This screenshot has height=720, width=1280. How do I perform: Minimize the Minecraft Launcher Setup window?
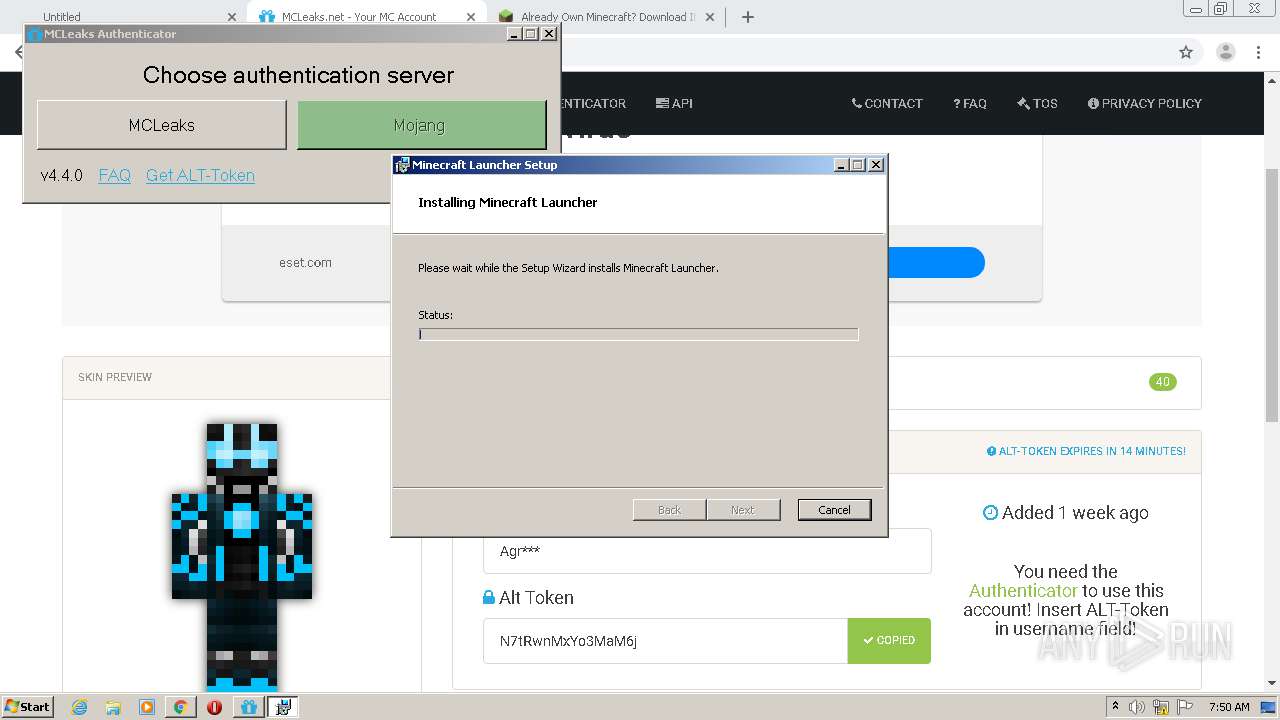click(841, 165)
